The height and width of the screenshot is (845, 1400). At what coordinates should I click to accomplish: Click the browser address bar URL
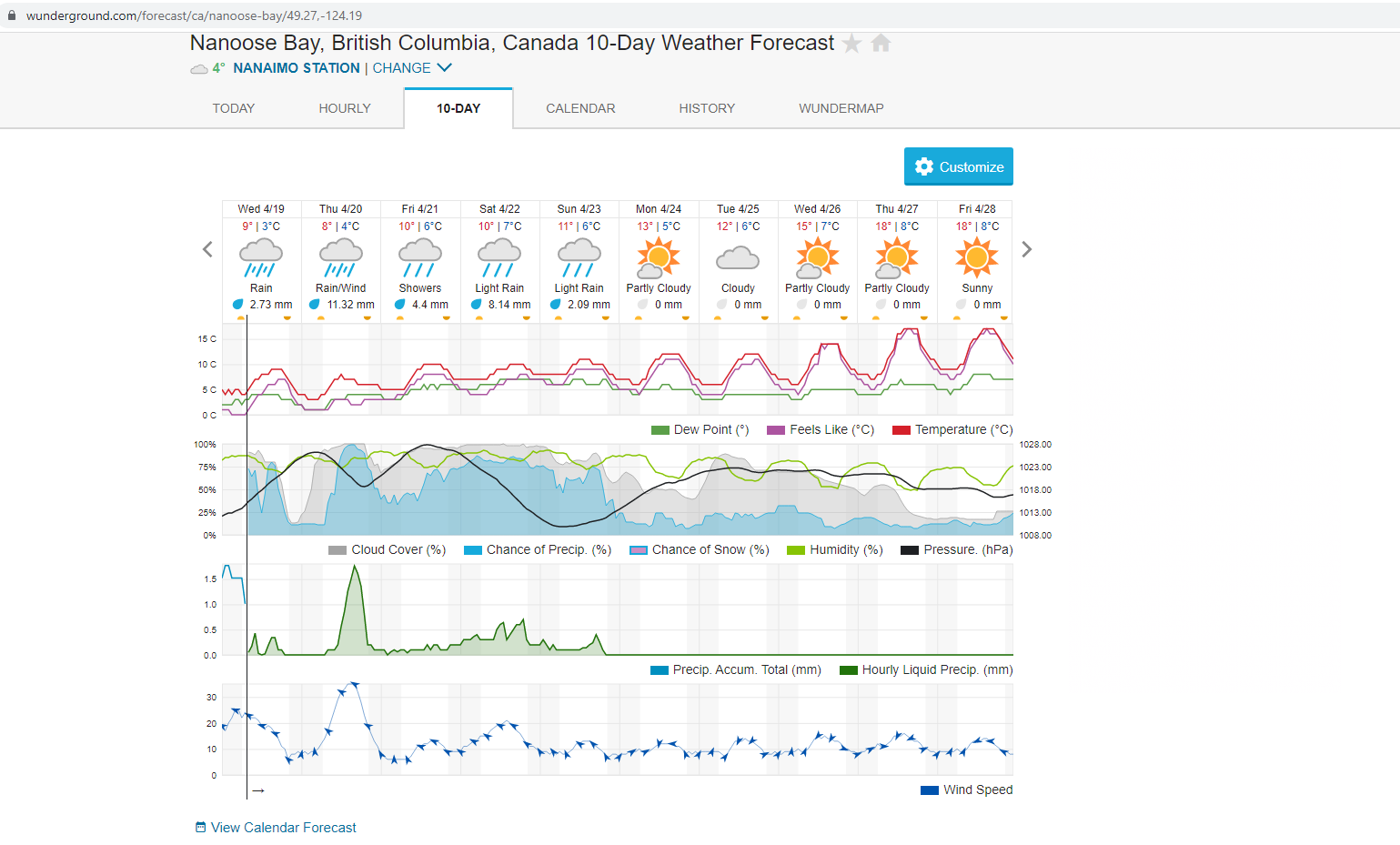pyautogui.click(x=194, y=15)
